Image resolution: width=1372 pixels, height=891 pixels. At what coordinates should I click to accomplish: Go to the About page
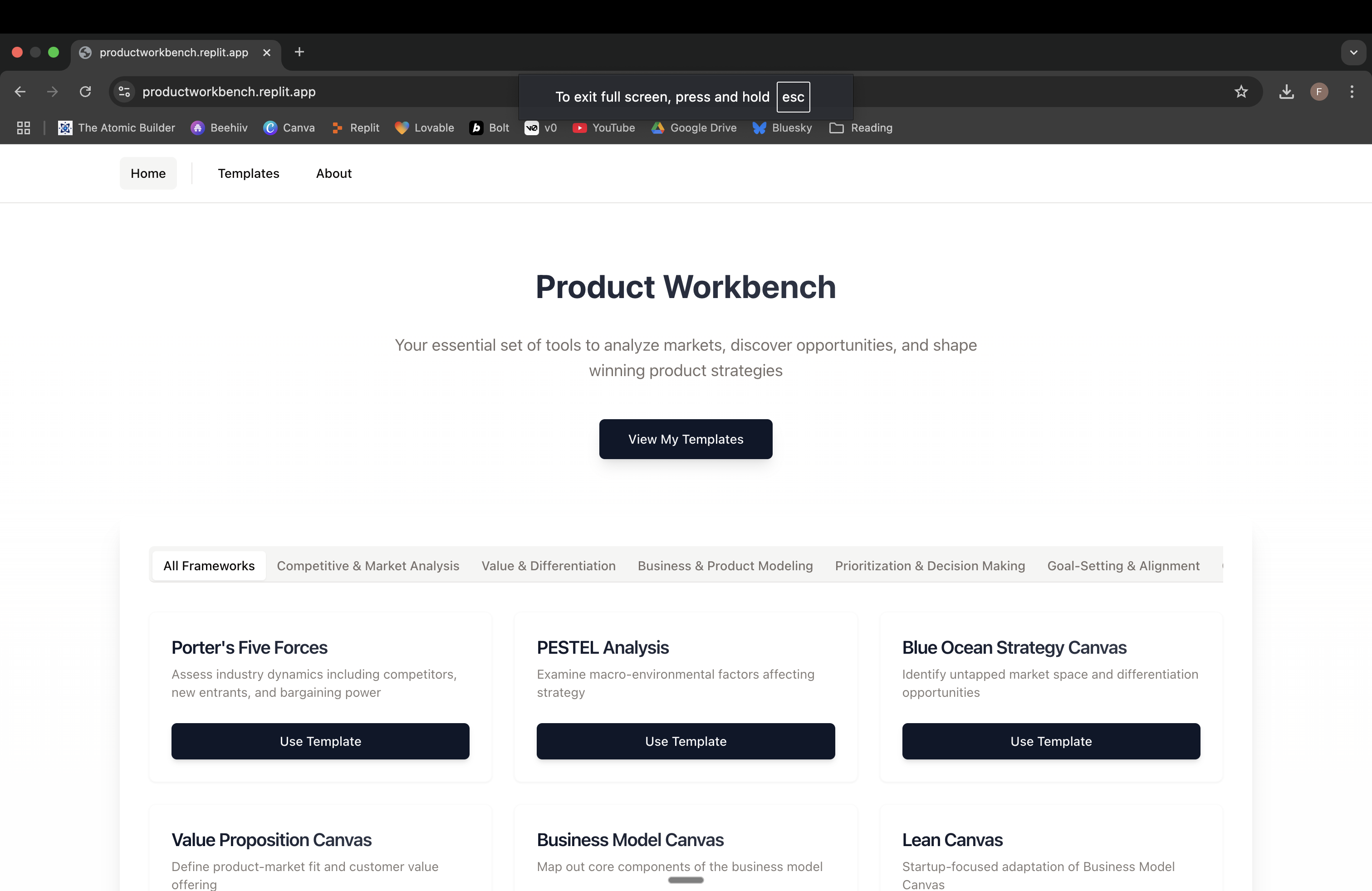point(333,173)
